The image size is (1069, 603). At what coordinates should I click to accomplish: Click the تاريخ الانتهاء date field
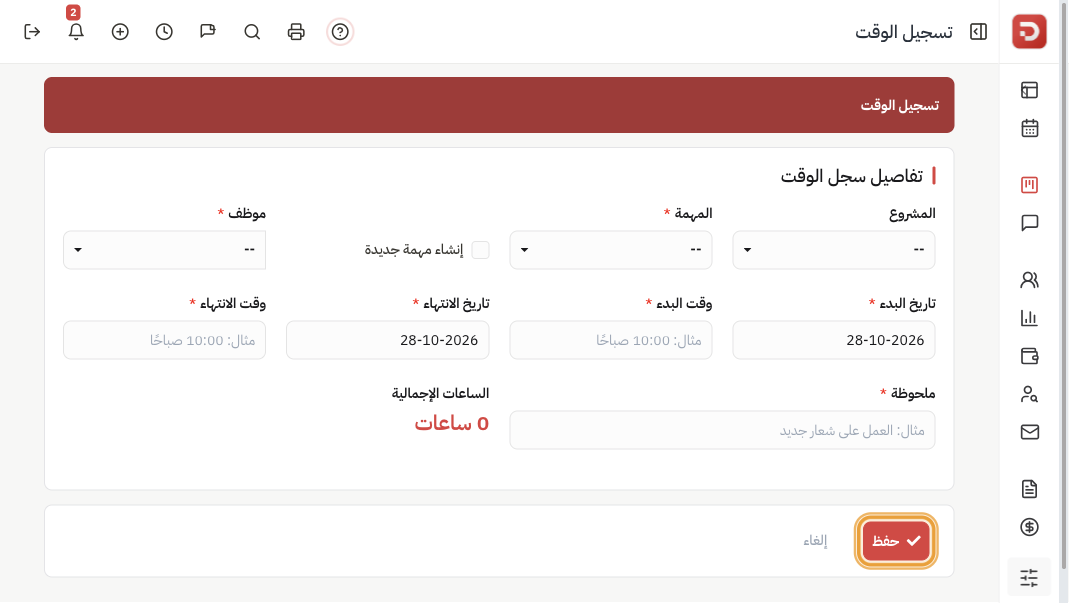pyautogui.click(x=388, y=340)
